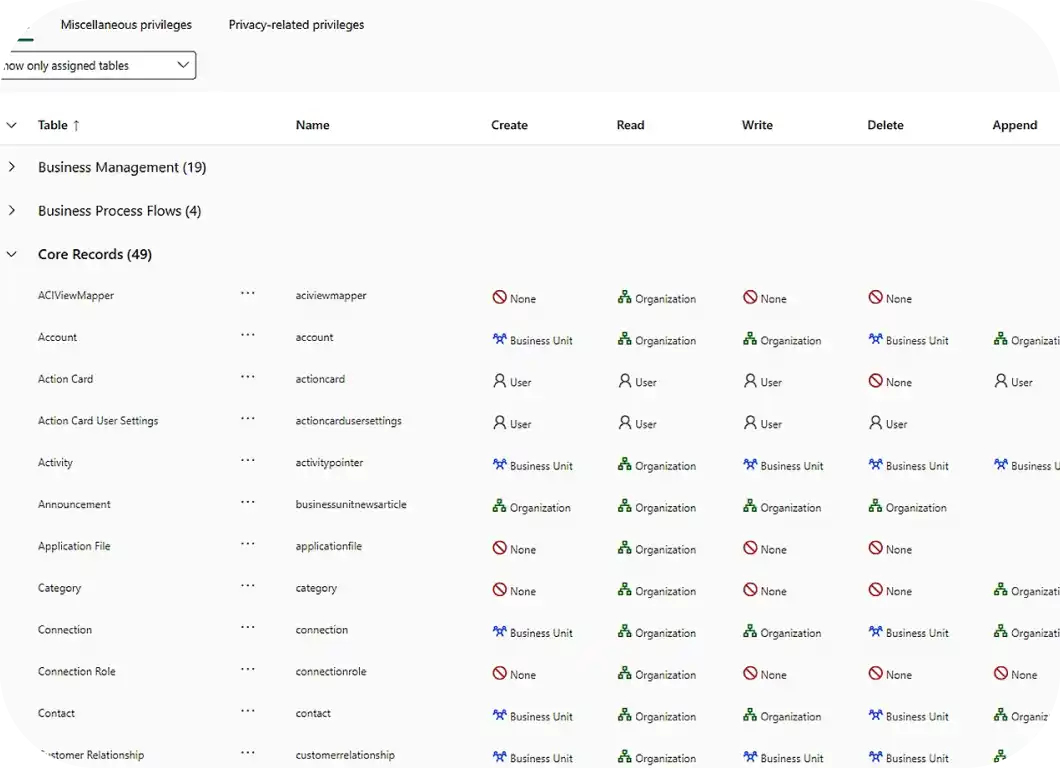Click the Activity Write Business Unit icon

pos(750,465)
